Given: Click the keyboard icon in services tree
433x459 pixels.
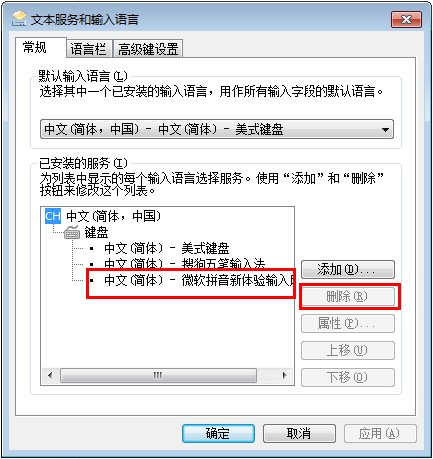Looking at the screenshot, I should 72,232.
